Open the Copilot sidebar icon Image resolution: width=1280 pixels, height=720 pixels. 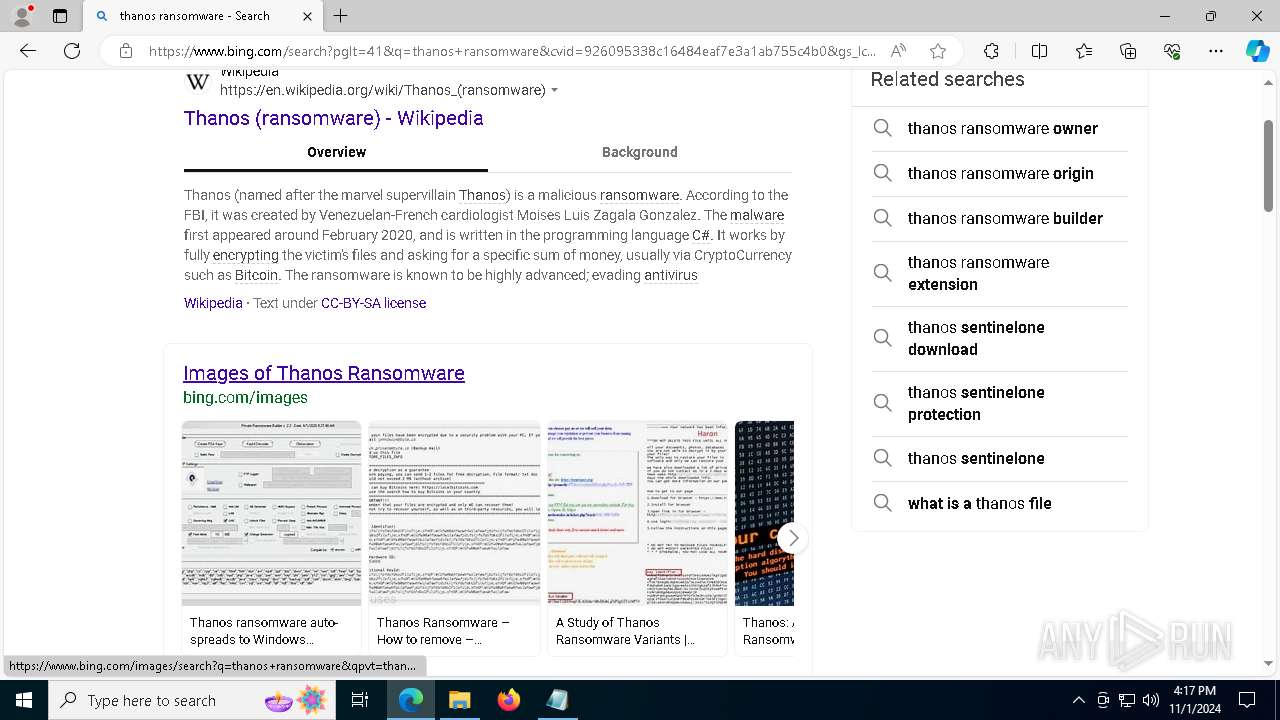pyautogui.click(x=1257, y=51)
